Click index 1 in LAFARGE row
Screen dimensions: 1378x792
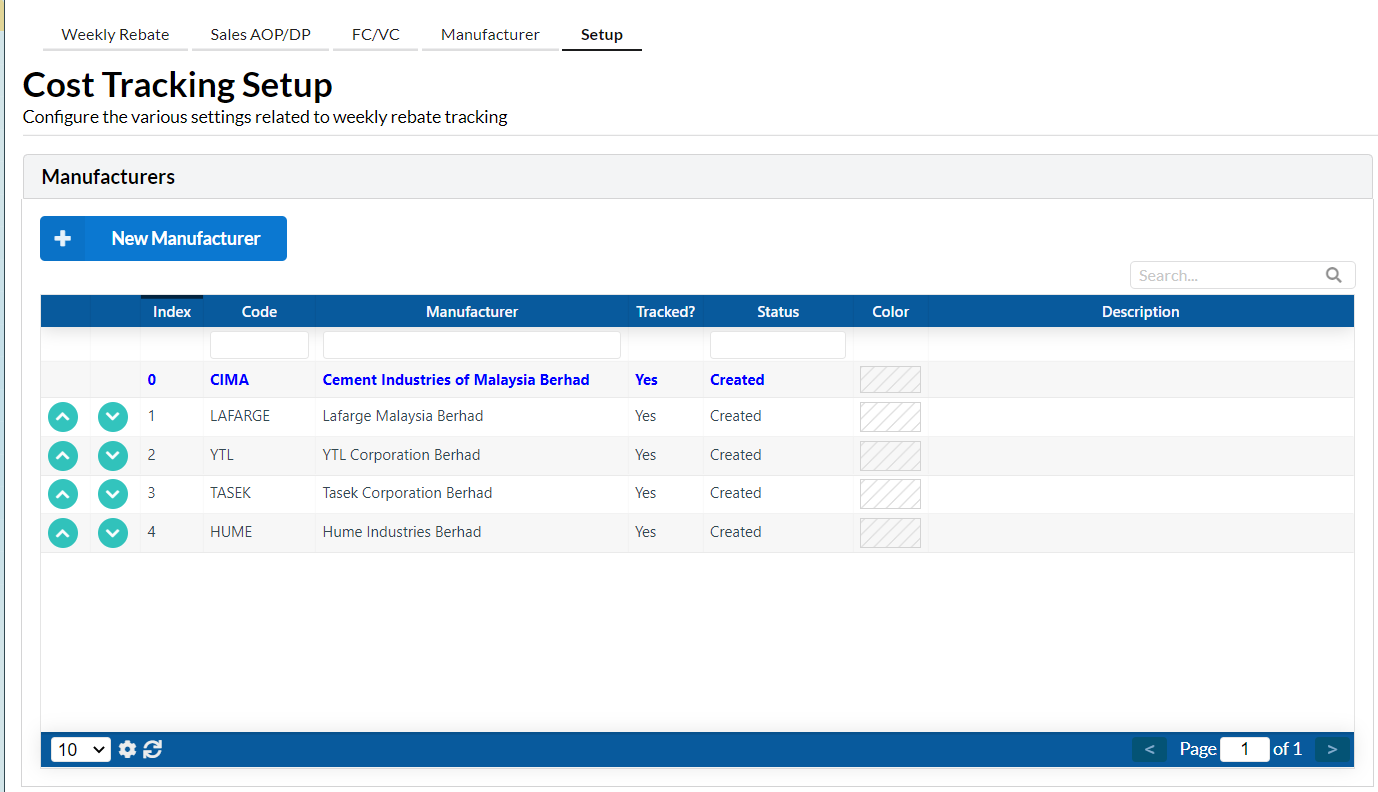tap(152, 416)
